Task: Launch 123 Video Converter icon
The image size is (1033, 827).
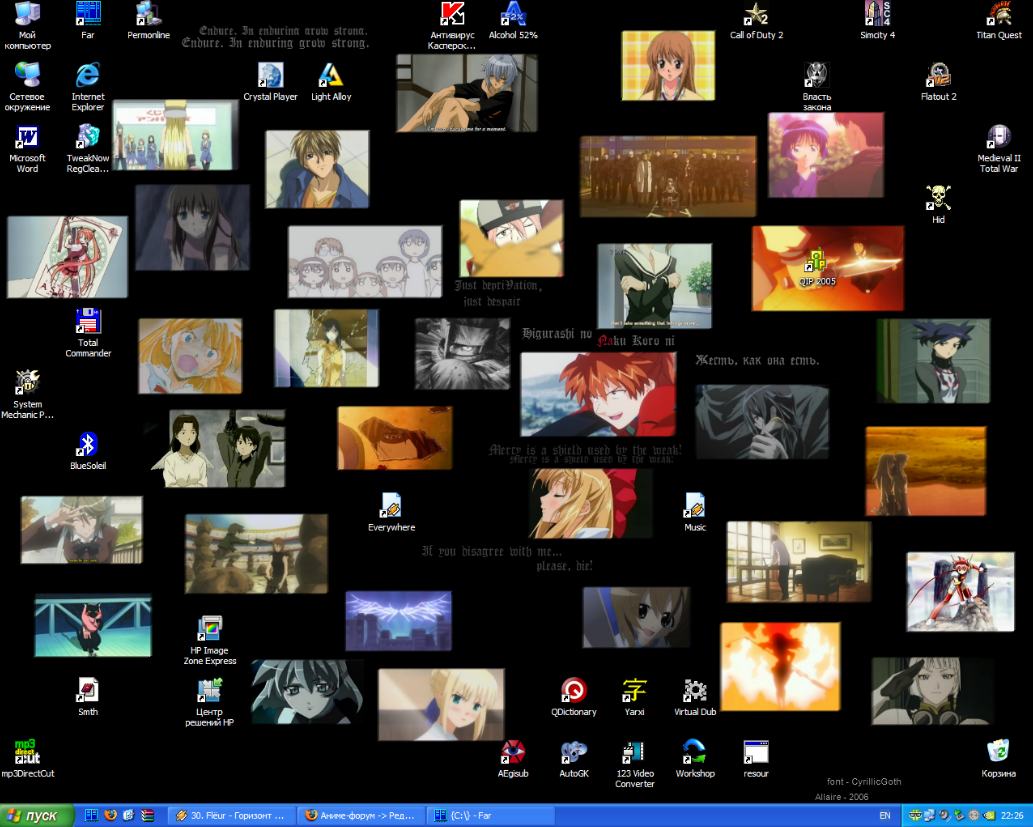Action: pos(634,764)
